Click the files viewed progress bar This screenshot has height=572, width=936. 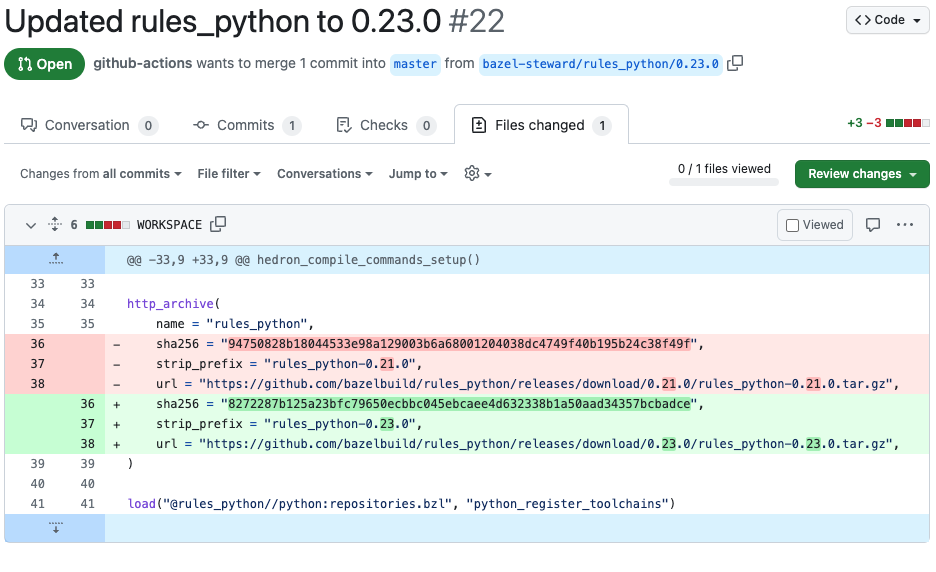coord(723,182)
